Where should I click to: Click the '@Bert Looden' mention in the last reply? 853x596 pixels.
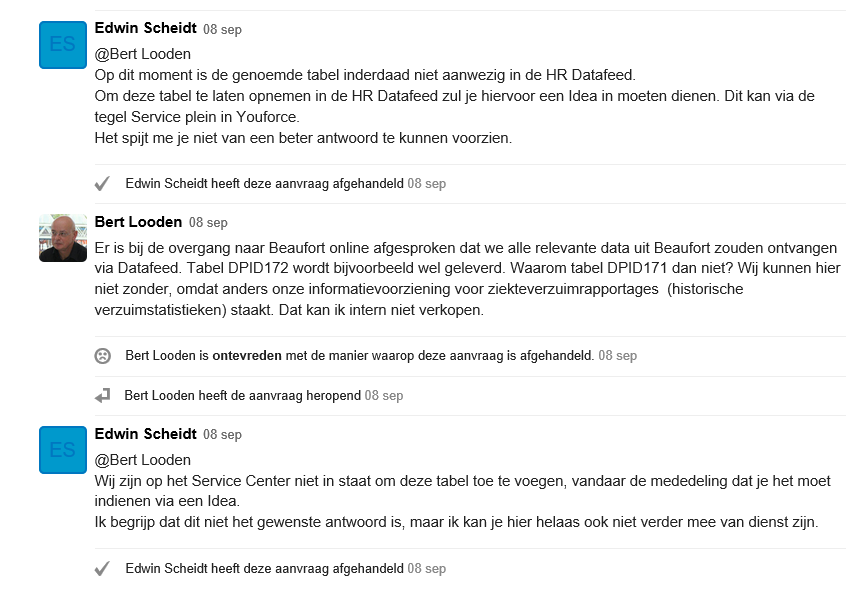(x=143, y=460)
